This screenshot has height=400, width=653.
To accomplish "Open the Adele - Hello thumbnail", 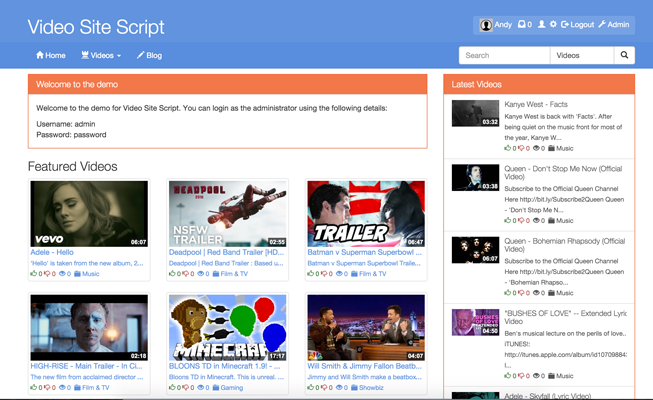I will pyautogui.click(x=89, y=214).
